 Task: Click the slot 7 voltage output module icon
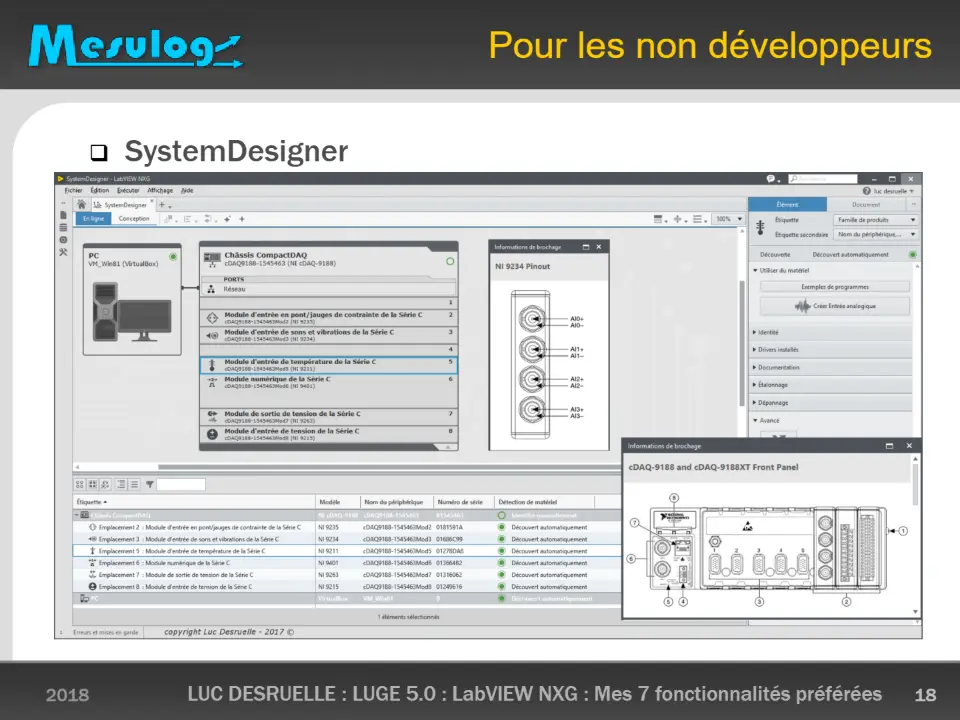click(x=212, y=417)
